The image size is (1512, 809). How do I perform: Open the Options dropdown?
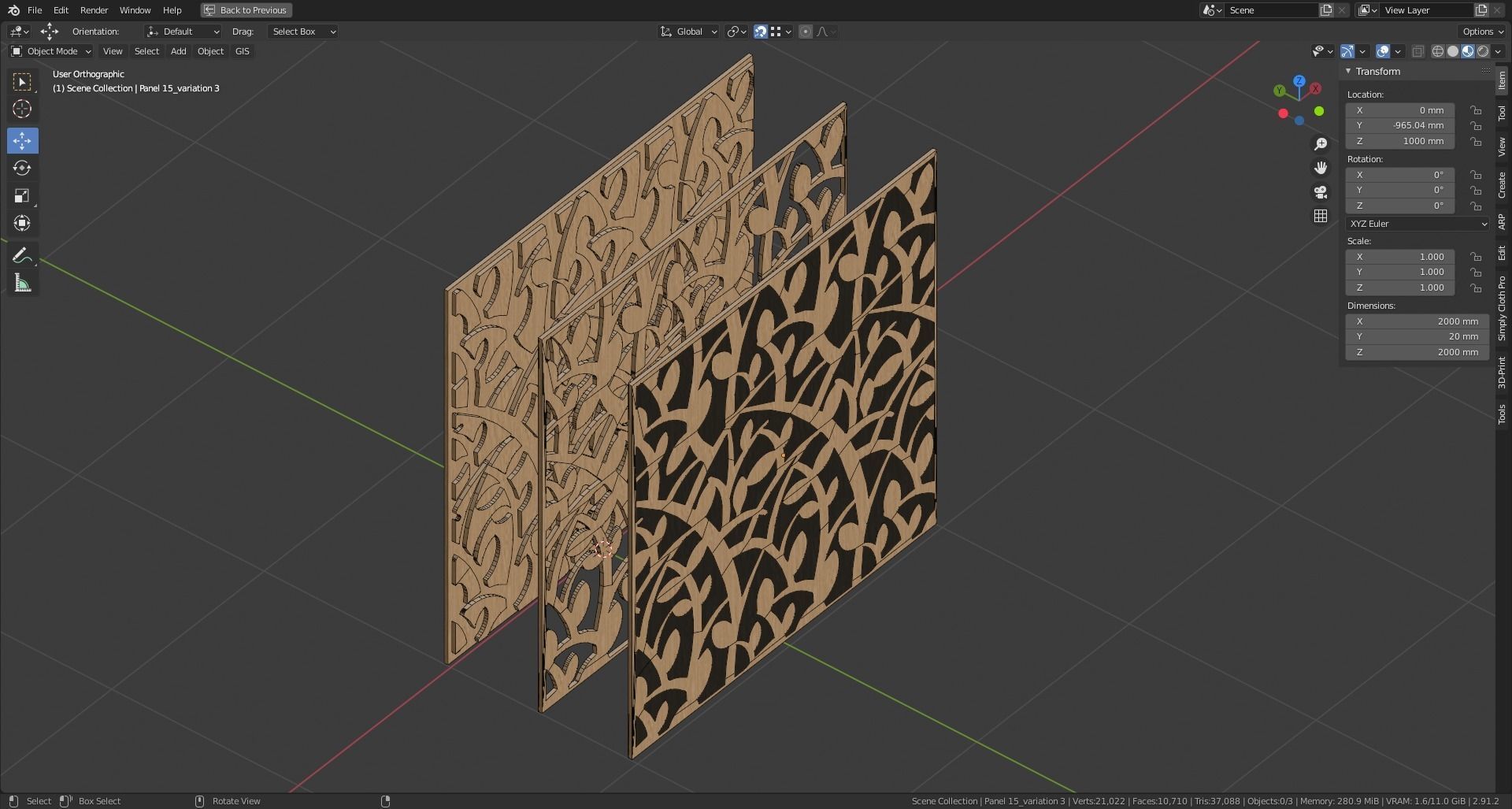1482,32
